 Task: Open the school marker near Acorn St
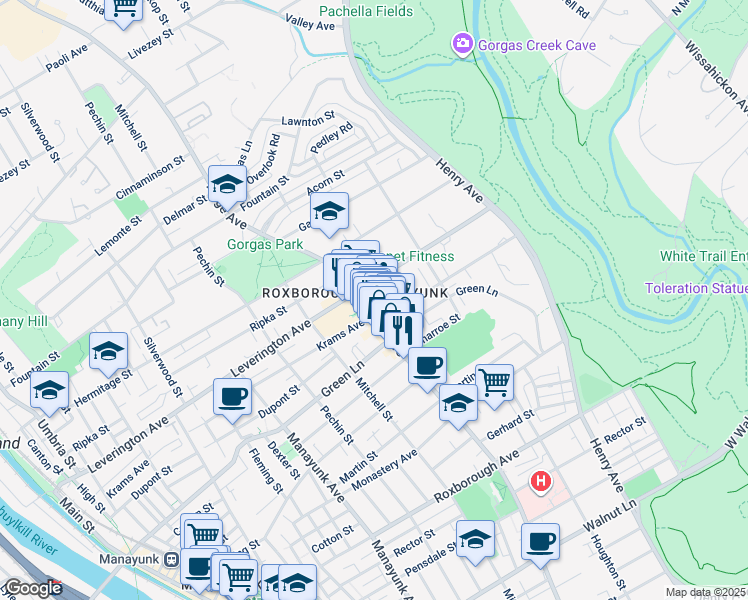pyautogui.click(x=329, y=212)
